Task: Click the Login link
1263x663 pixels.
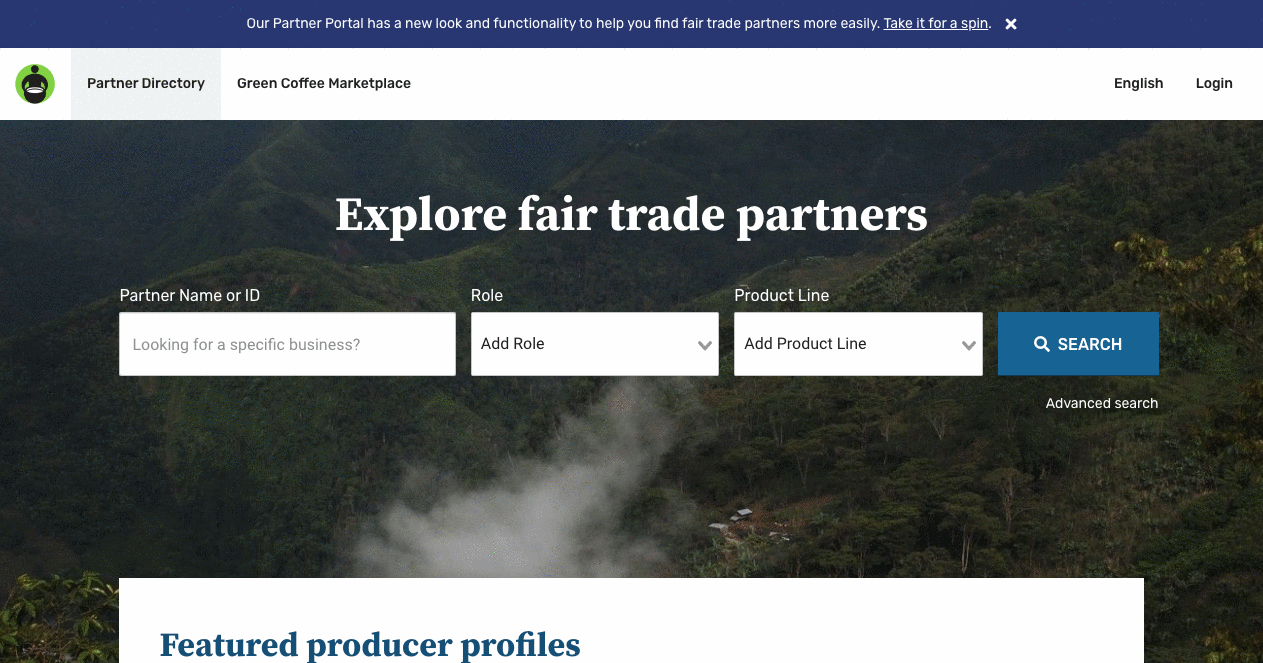Action: pos(1214,83)
